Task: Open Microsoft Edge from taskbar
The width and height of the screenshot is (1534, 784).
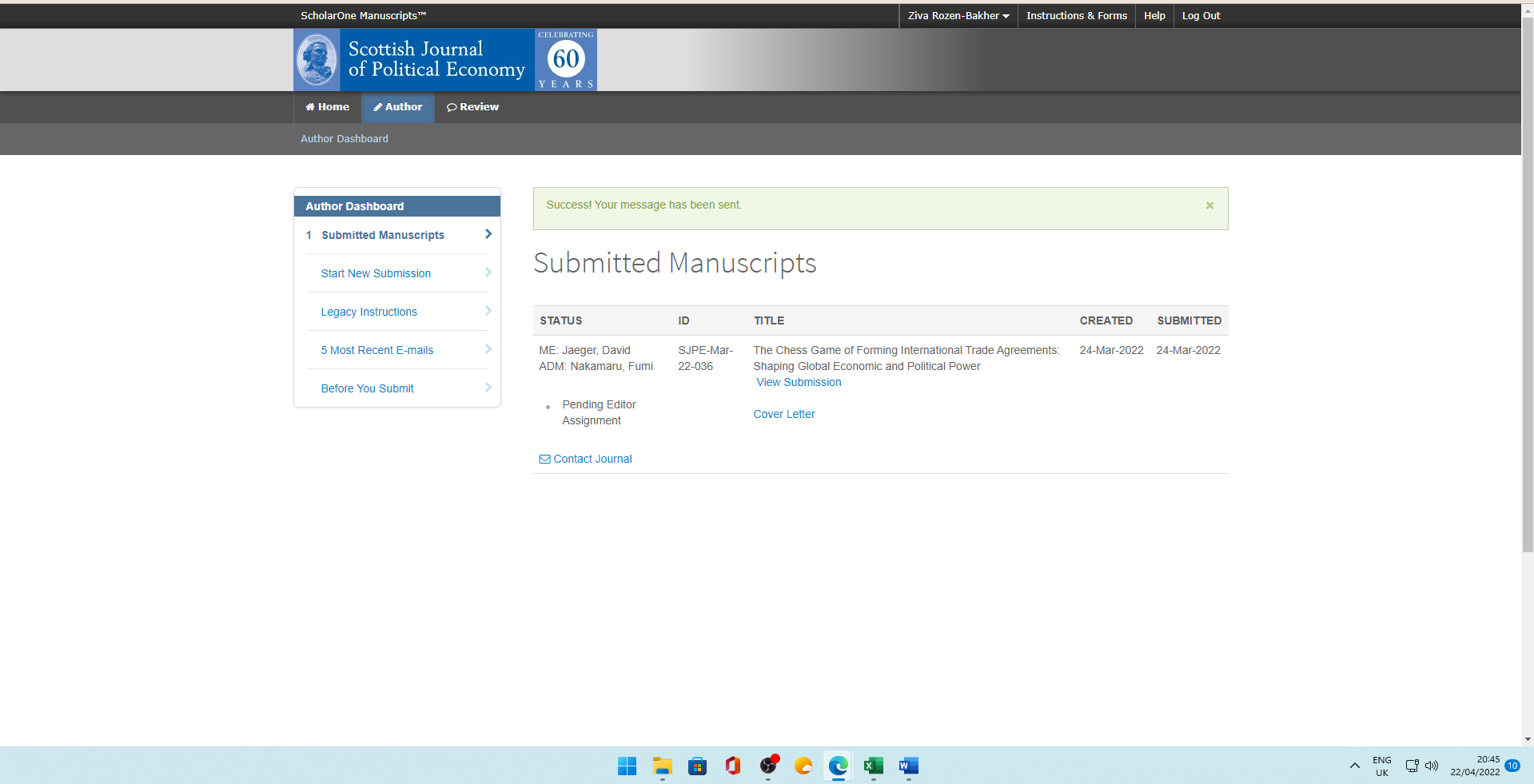Action: [x=838, y=766]
